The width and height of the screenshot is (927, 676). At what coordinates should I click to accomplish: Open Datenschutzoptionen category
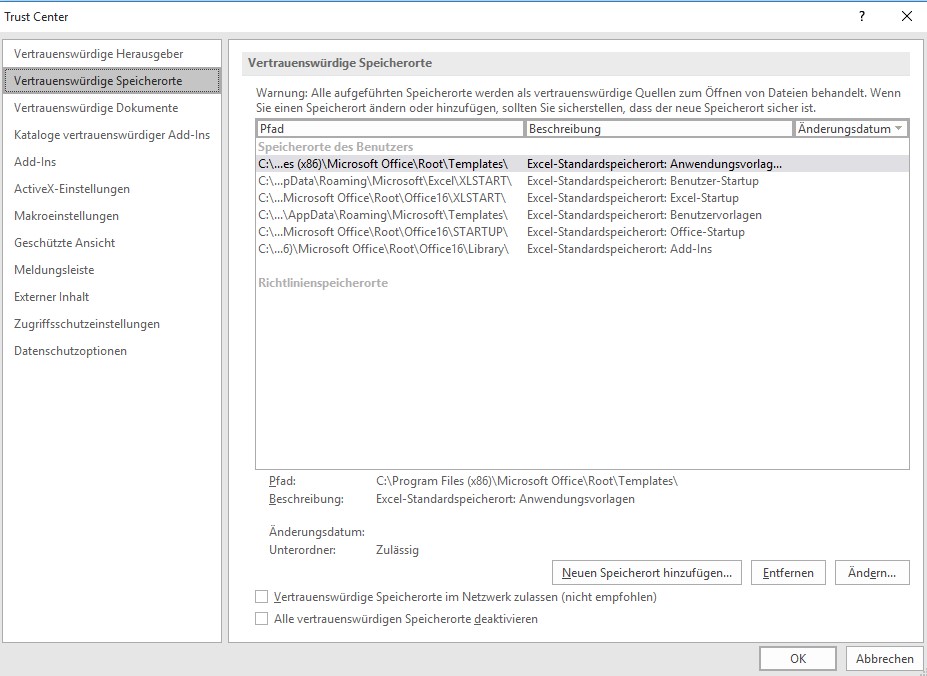(x=70, y=351)
